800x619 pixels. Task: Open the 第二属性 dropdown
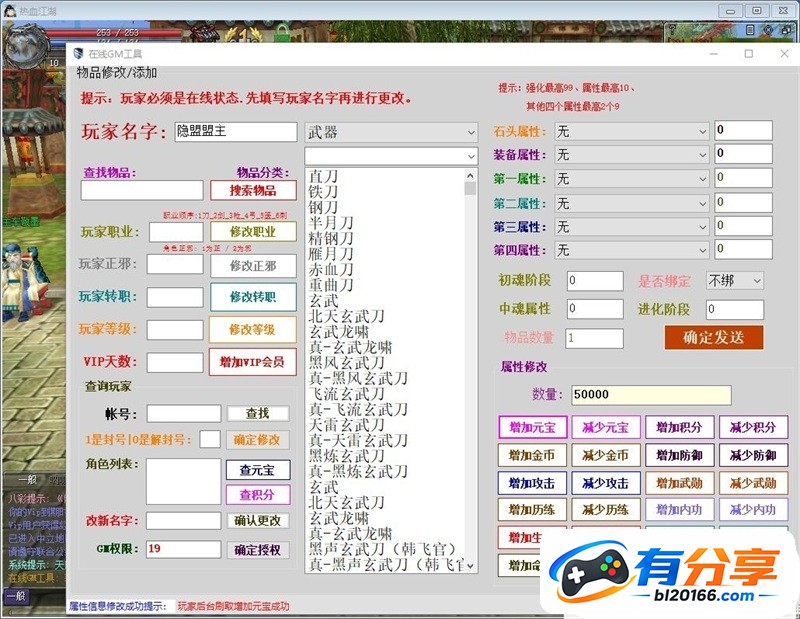(x=632, y=204)
